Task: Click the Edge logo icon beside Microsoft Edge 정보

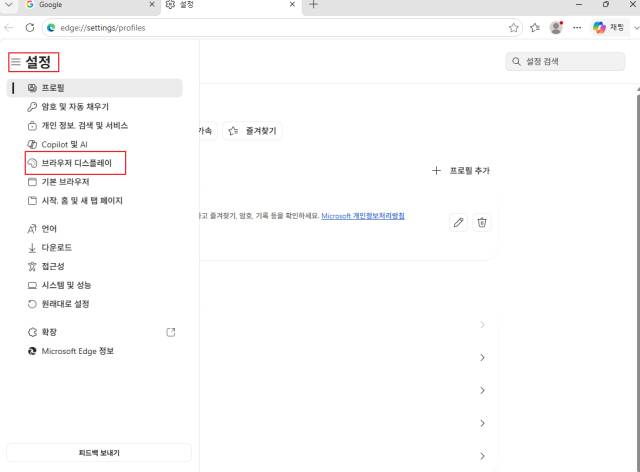Action: click(32, 351)
